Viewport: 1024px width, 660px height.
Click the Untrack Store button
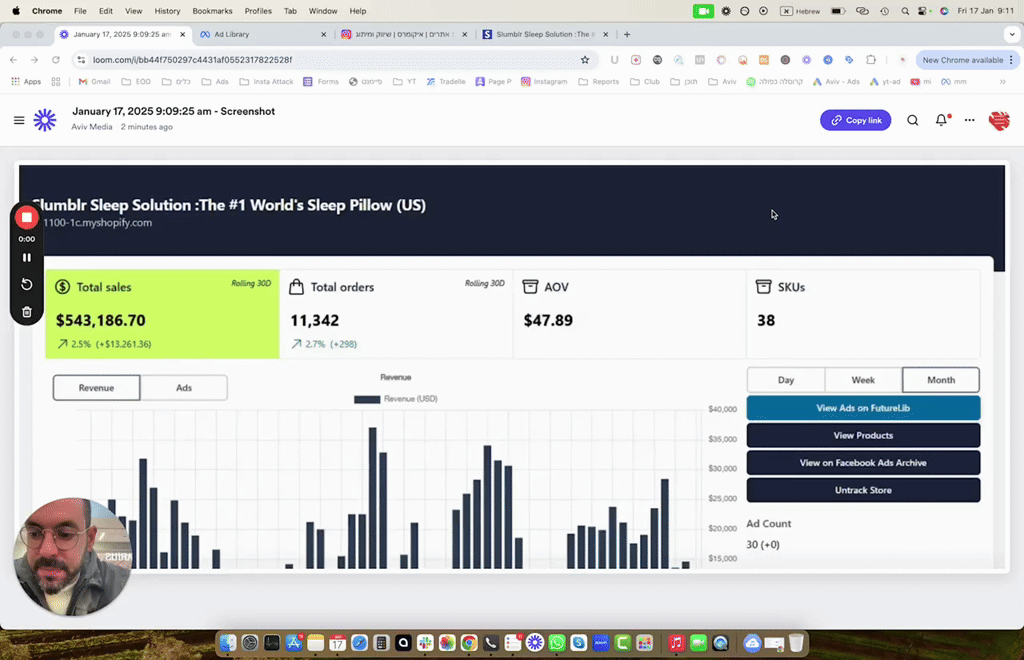click(863, 490)
